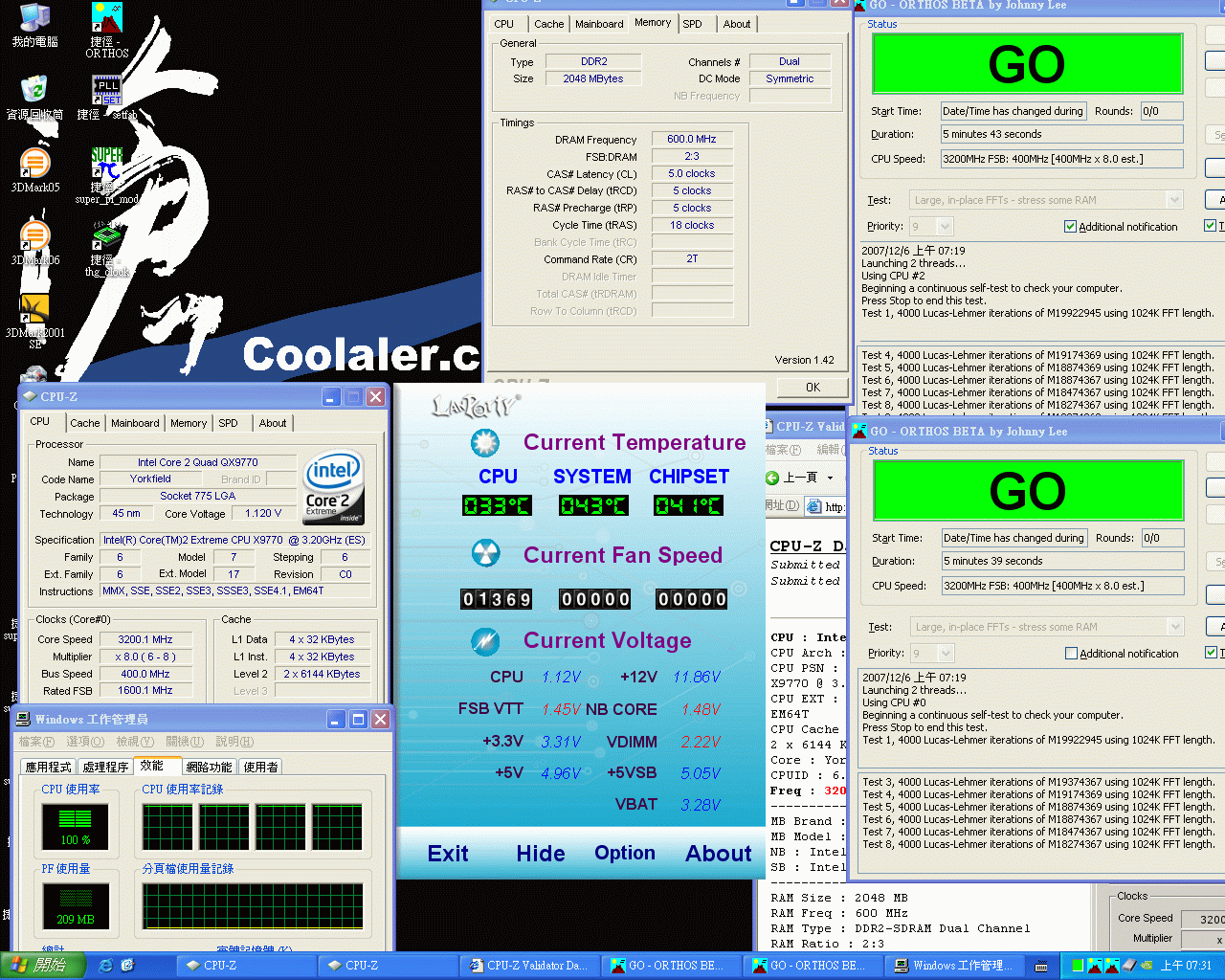
Task: Click the page icon in the browser address bar
Action: coord(814,506)
